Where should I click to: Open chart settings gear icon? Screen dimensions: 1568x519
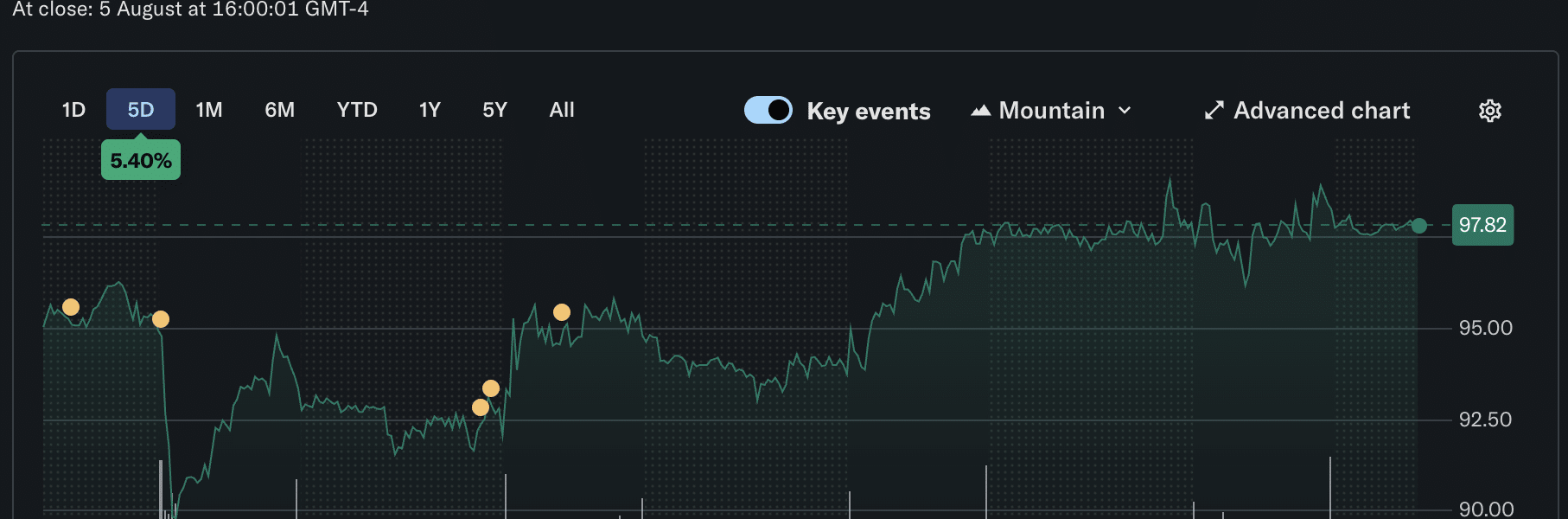pyautogui.click(x=1489, y=111)
